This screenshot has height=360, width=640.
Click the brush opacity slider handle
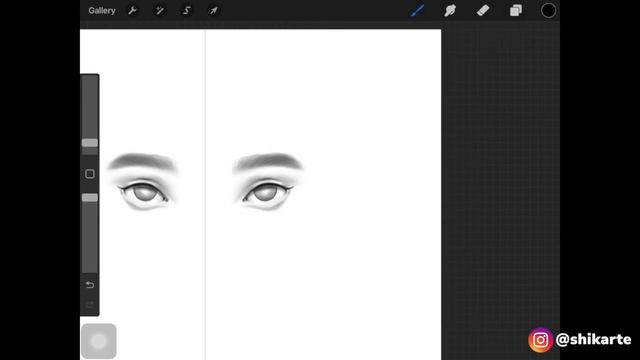coord(90,198)
